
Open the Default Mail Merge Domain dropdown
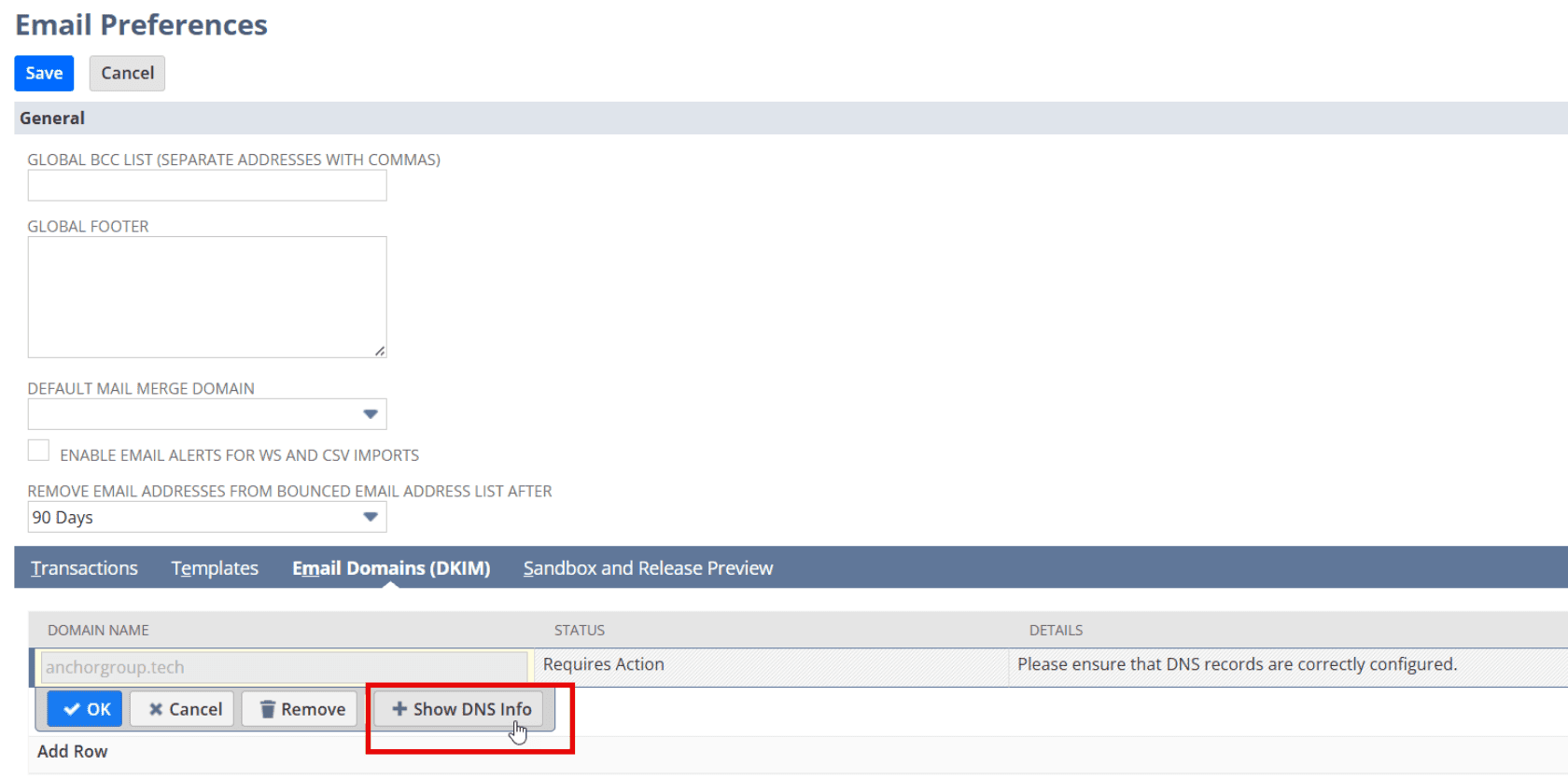click(x=207, y=414)
